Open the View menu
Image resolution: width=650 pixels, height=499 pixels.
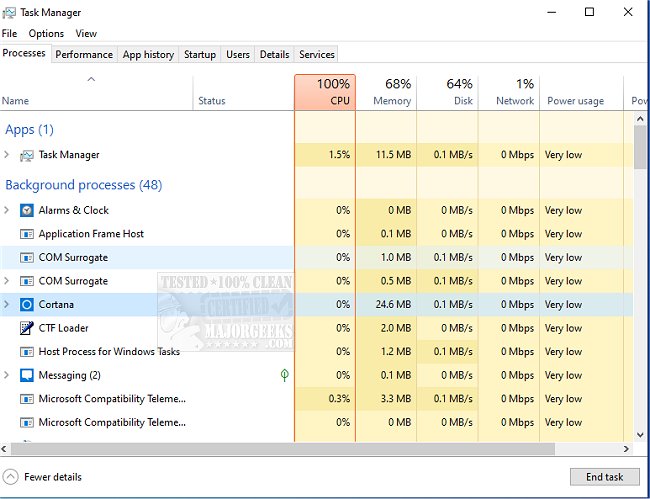(86, 34)
